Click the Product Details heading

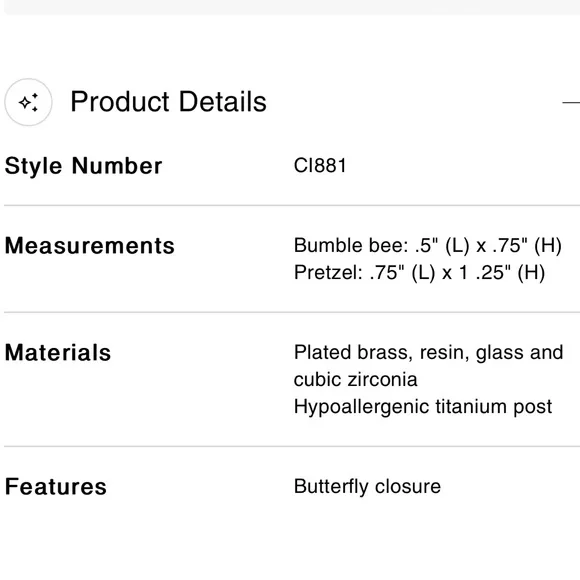(x=168, y=102)
